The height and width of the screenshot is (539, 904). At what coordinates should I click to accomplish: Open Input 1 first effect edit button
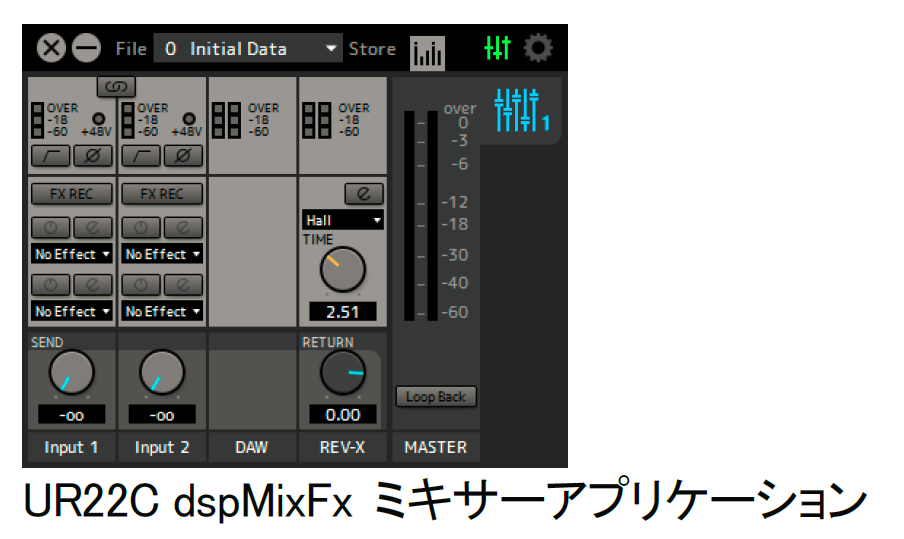(x=93, y=227)
